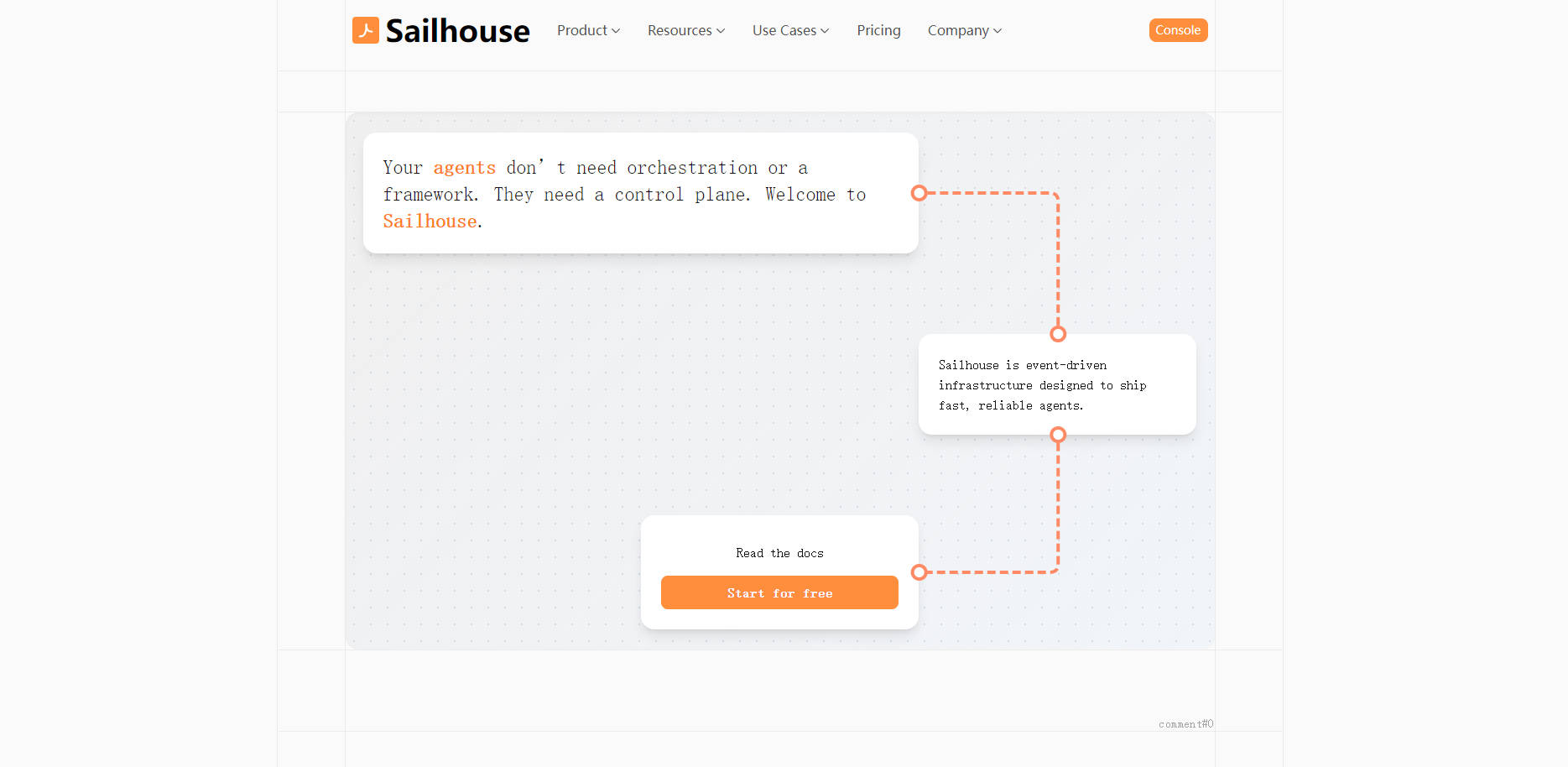Open the Use Cases dropdown
This screenshot has width=1568, height=767.
[x=789, y=30]
